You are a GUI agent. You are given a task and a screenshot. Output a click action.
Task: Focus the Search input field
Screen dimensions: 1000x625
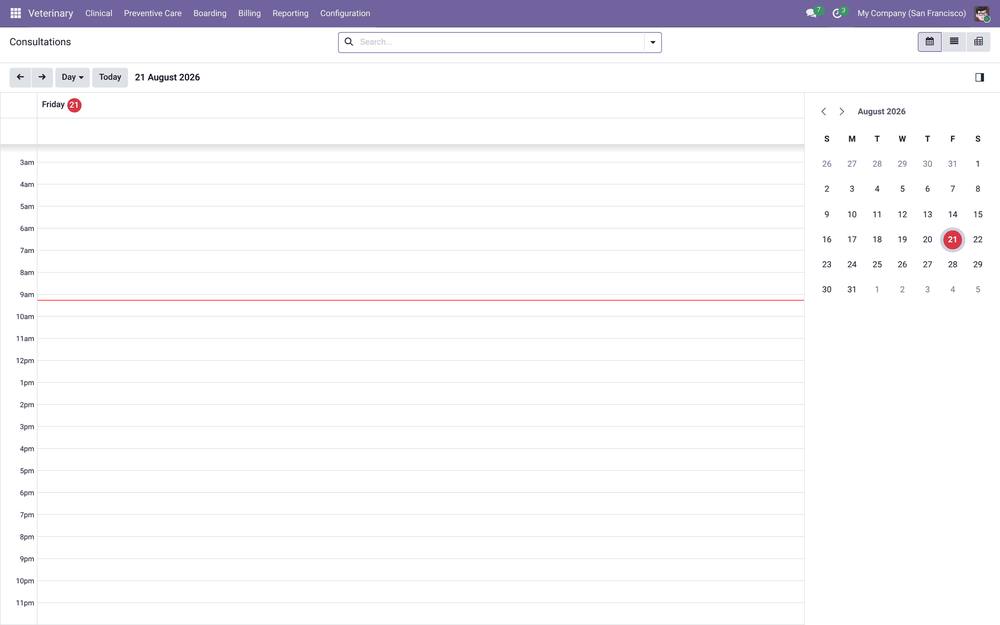500,42
